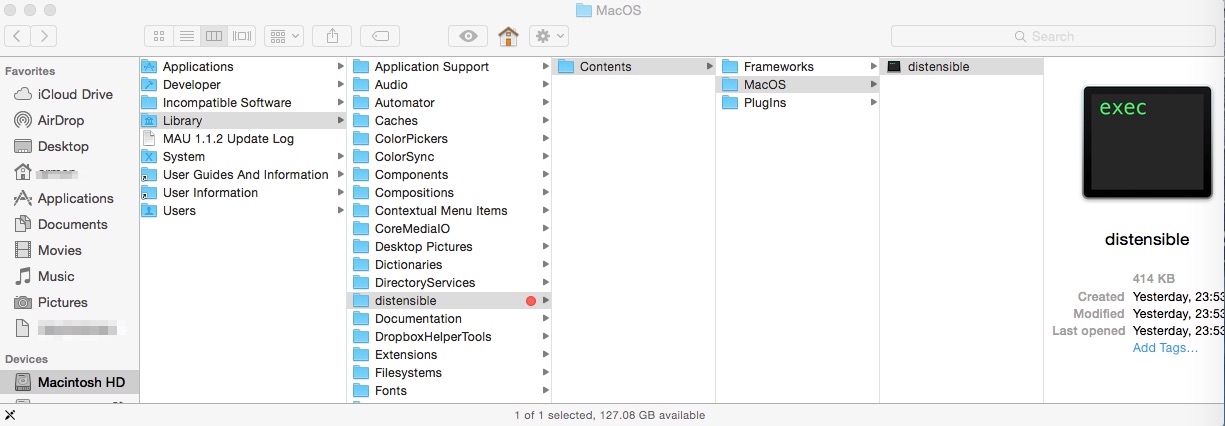Expand the Desktop Pictures folder arrow

546,247
